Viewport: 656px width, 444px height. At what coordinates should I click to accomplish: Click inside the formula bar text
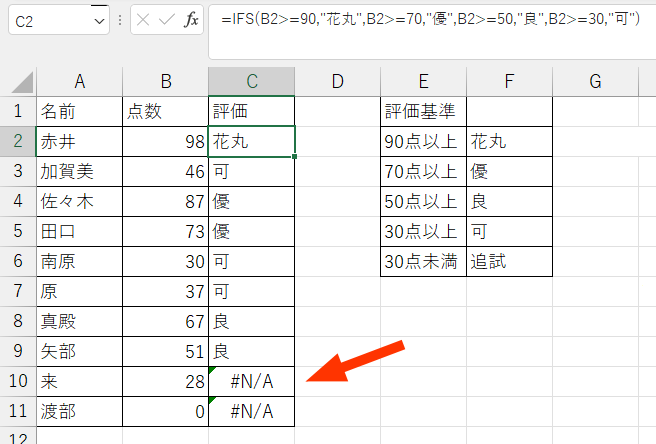pos(431,19)
